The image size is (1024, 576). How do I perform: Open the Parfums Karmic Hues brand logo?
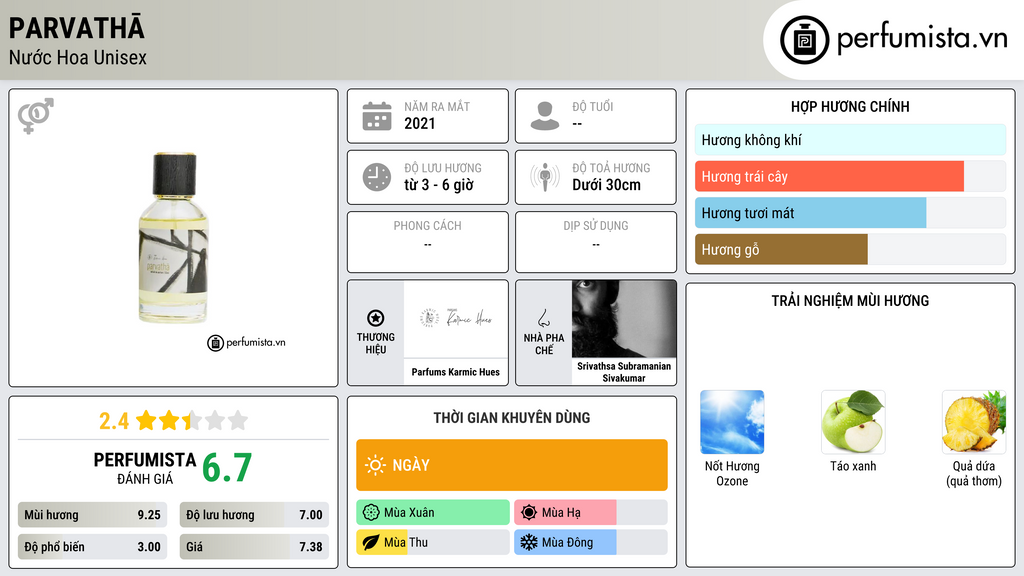[456, 319]
